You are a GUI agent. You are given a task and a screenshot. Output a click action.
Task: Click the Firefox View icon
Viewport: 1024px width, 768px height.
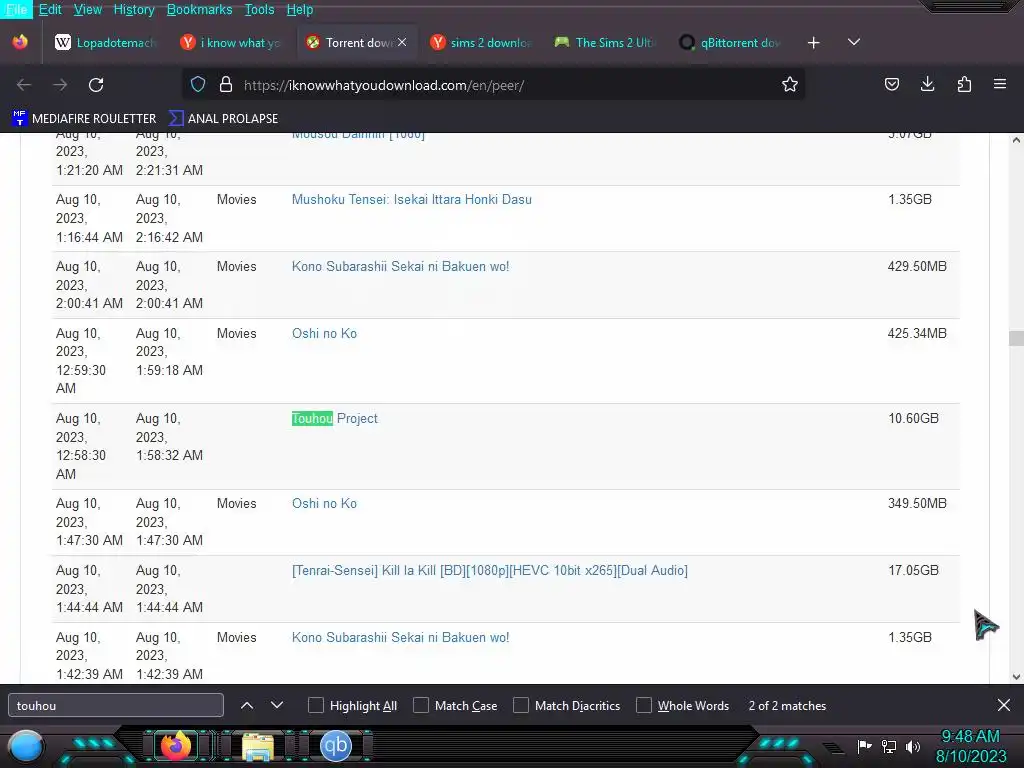click(x=20, y=42)
